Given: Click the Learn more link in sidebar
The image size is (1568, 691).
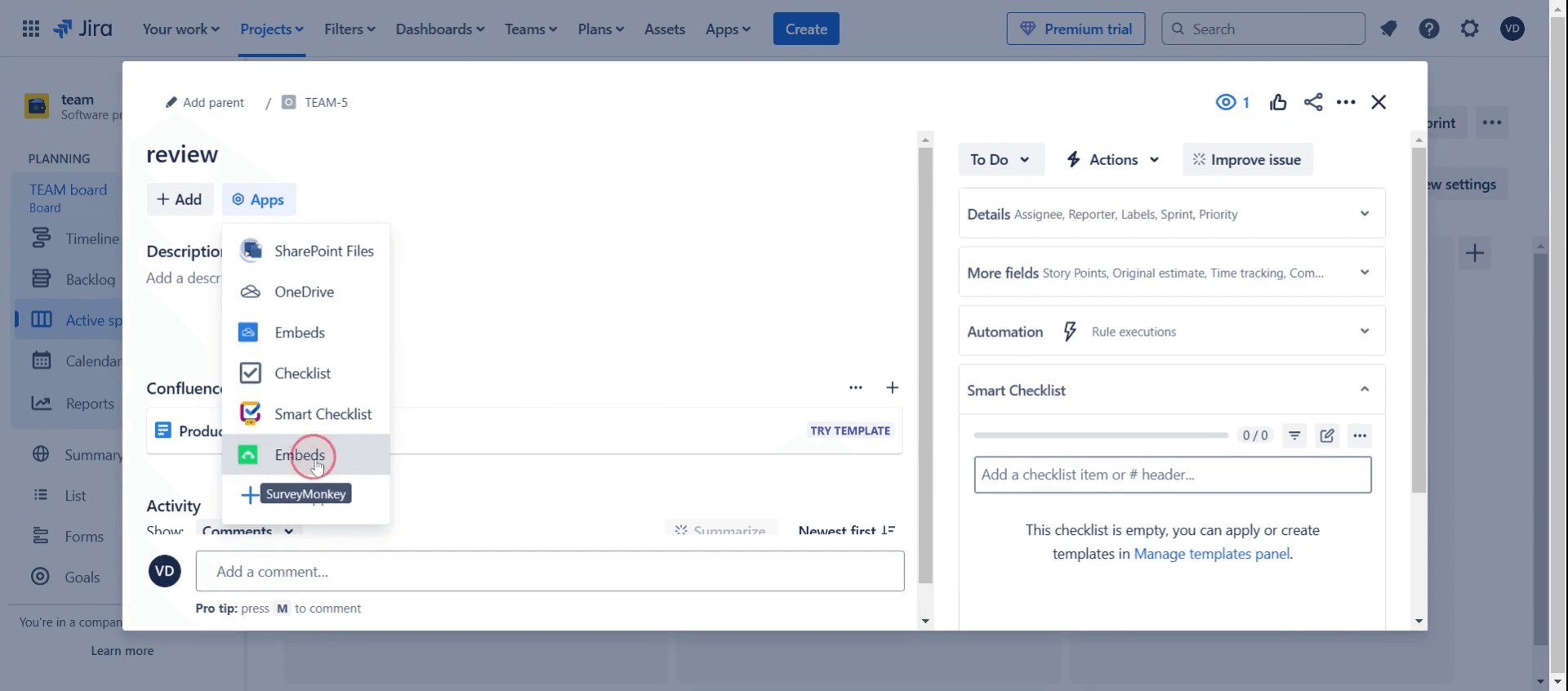Looking at the screenshot, I should coord(122,651).
